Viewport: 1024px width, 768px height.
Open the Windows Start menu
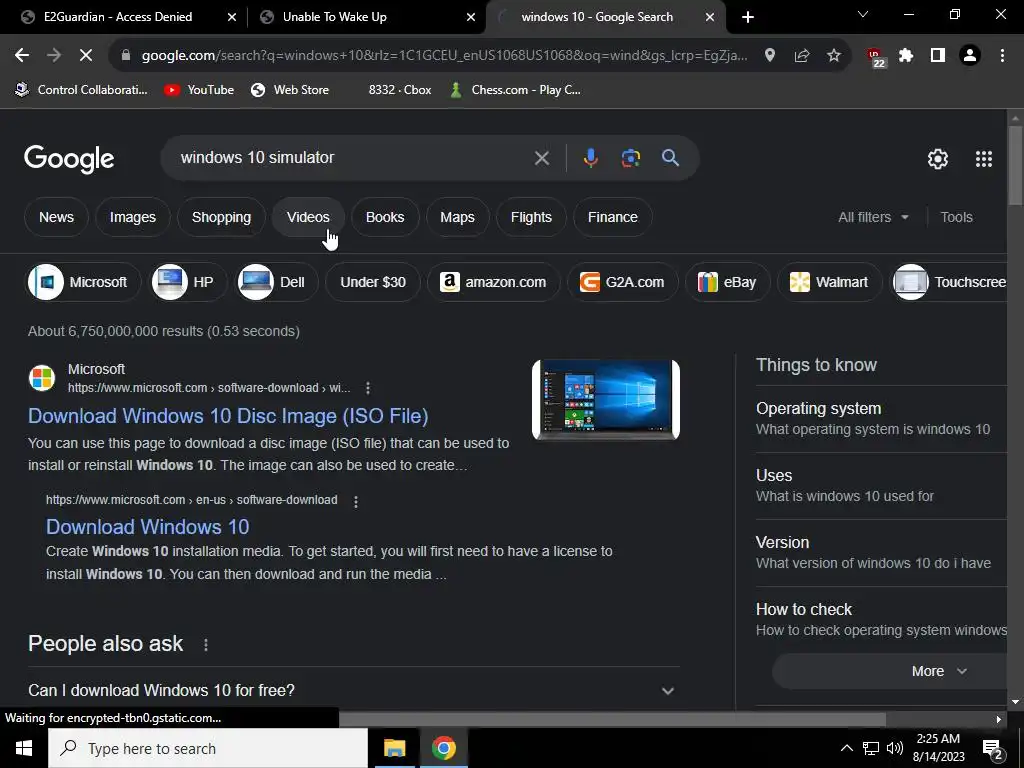[x=24, y=748]
